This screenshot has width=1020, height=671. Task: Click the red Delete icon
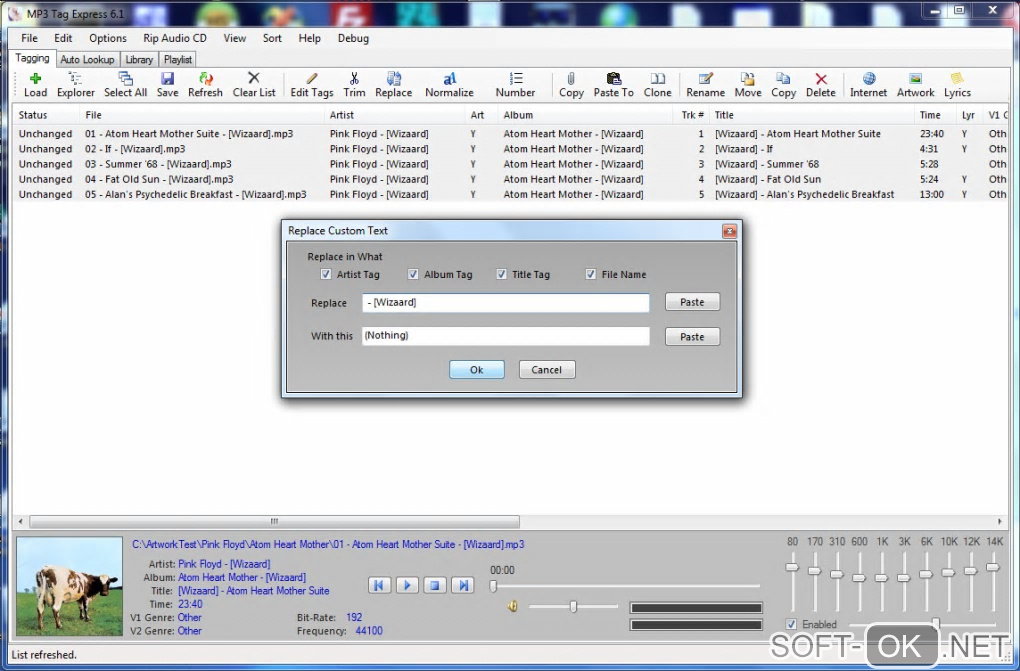click(x=821, y=85)
